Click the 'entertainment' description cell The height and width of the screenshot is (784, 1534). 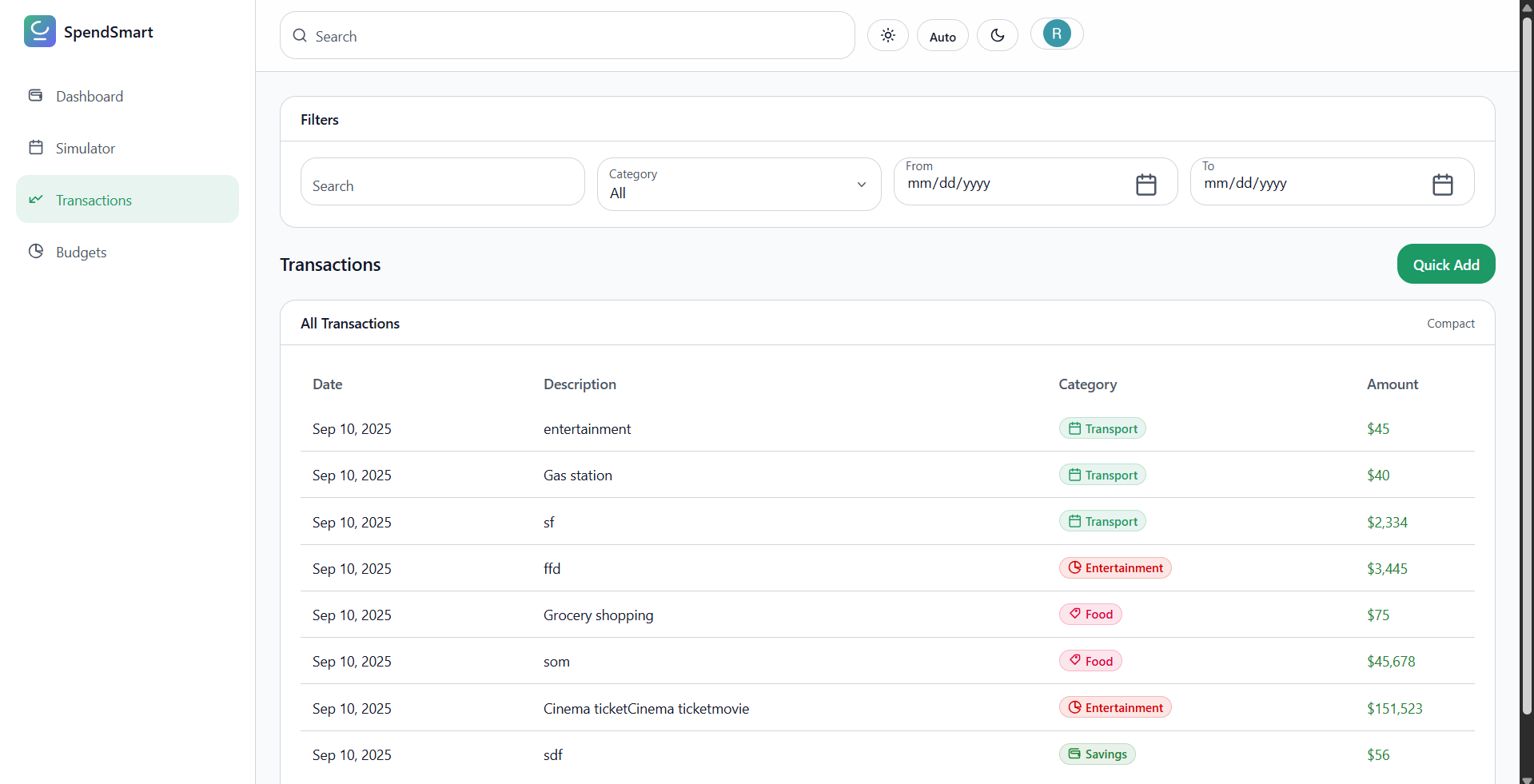(587, 429)
